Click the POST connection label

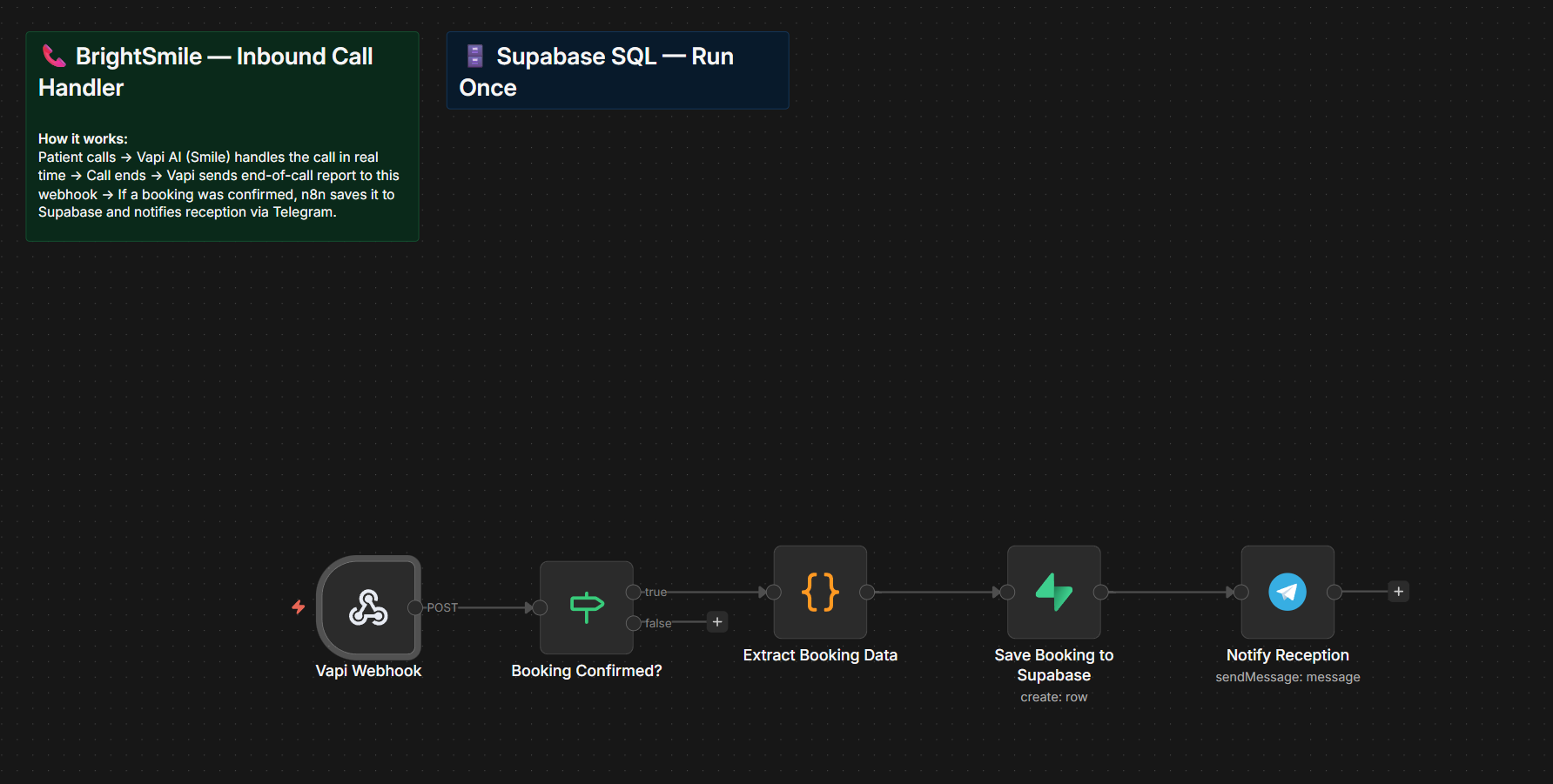tap(442, 607)
